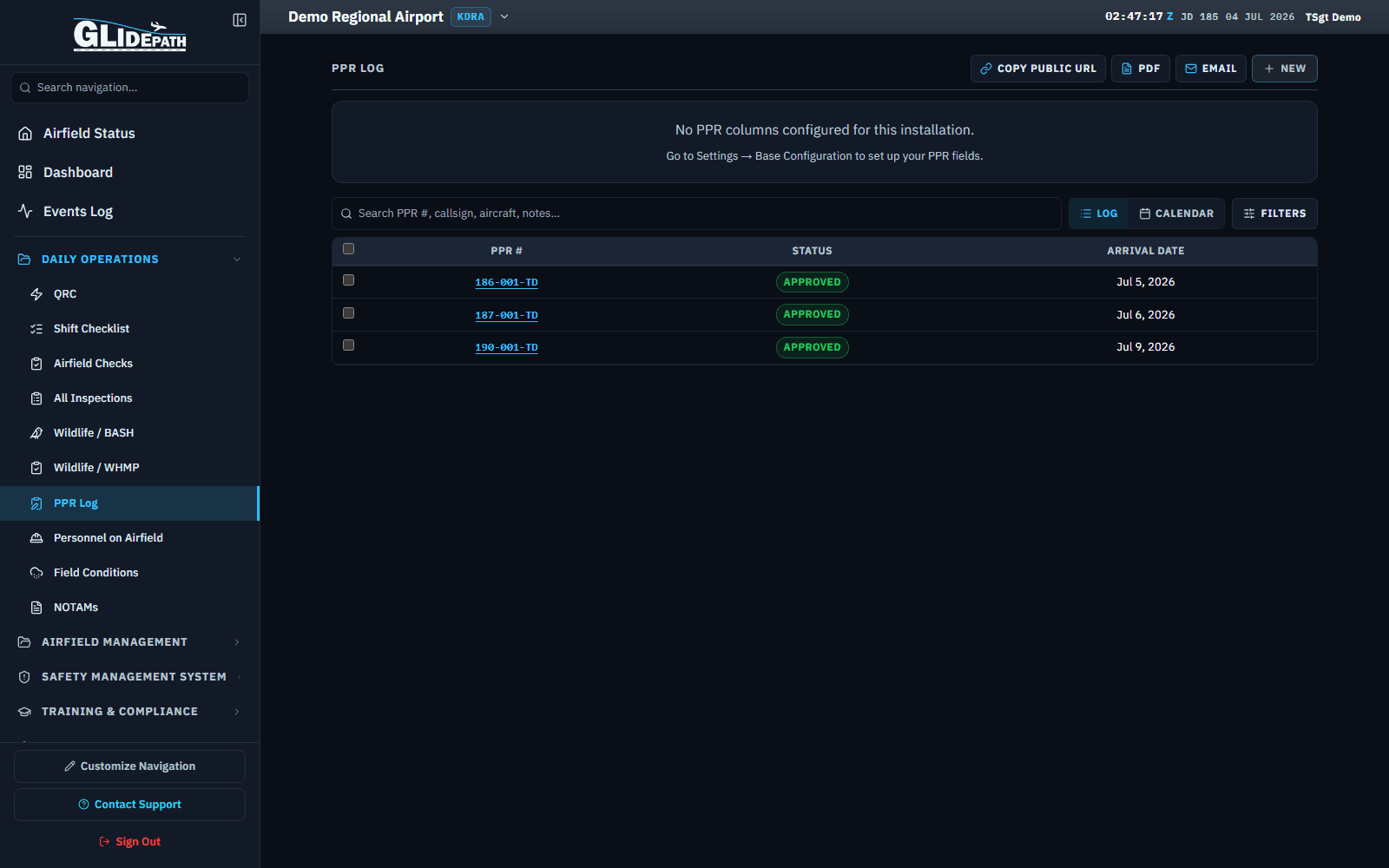Focus the Search PPR # input field
This screenshot has width=1389, height=868.
coord(696,214)
